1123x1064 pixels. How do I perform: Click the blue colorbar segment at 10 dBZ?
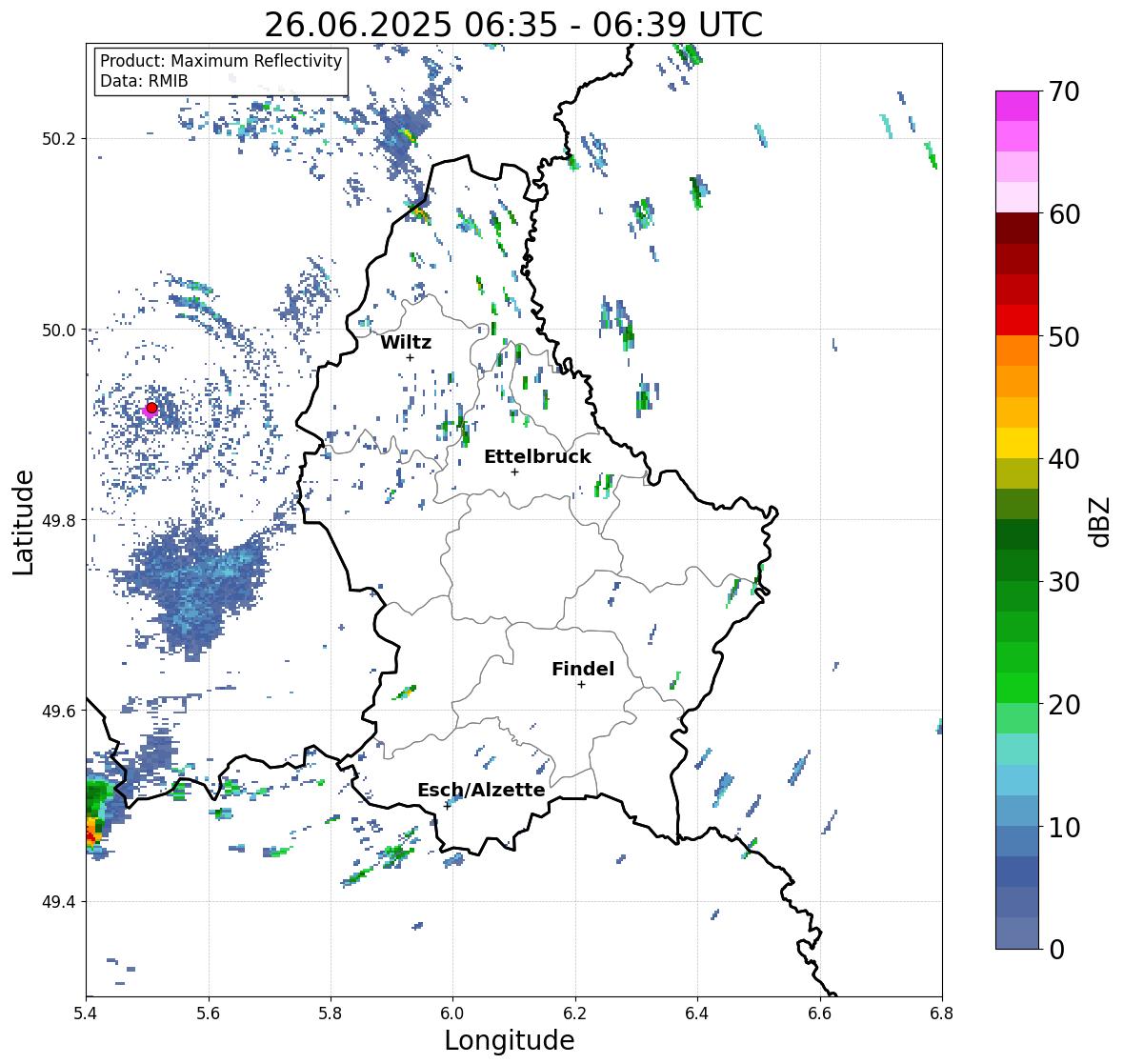[x=1017, y=811]
